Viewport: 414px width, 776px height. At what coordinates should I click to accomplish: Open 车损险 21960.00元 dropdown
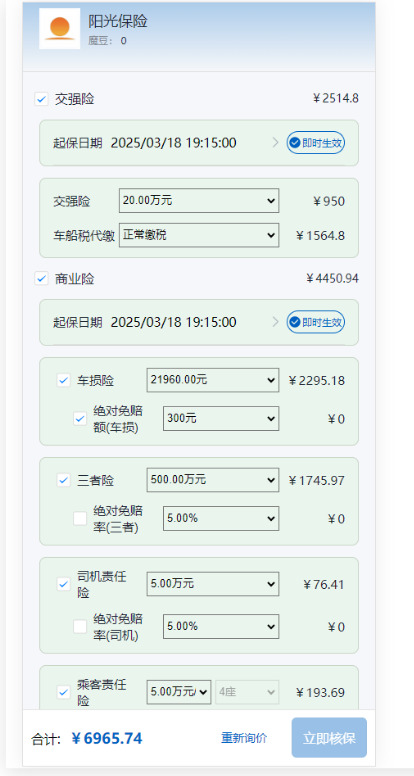pos(213,380)
